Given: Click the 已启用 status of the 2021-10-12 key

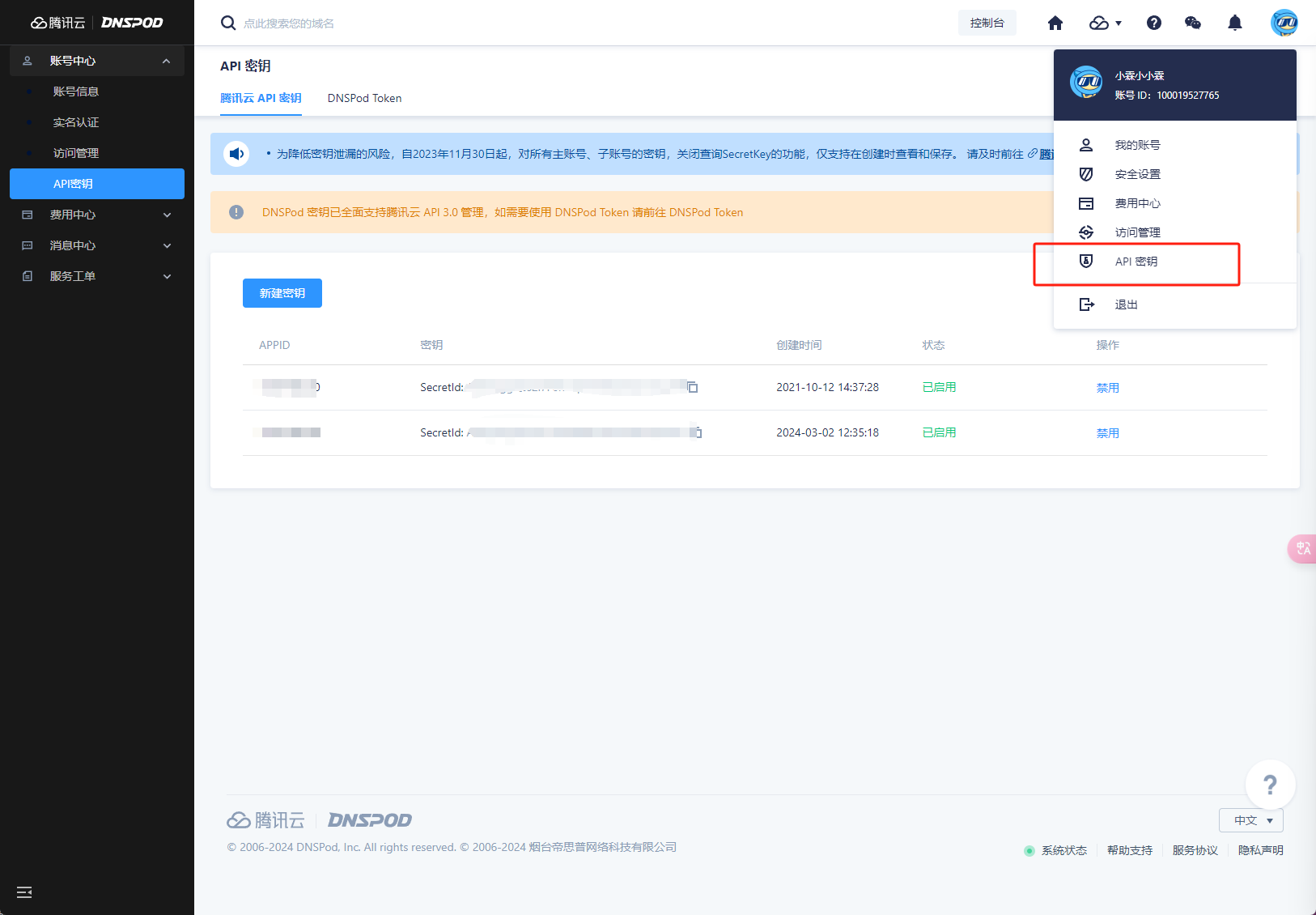Looking at the screenshot, I should coord(939,387).
